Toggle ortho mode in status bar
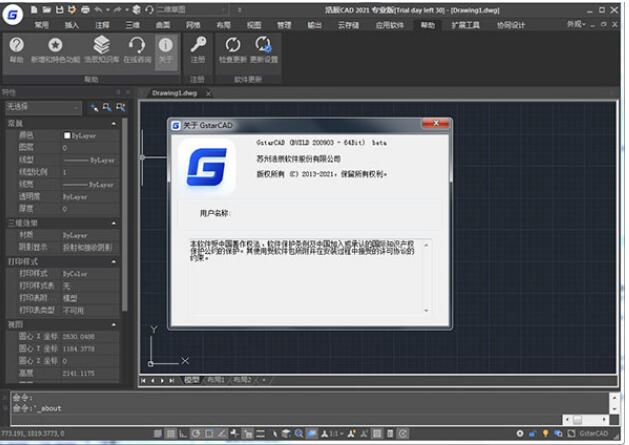629x445 pixels. pyautogui.click(x=183, y=433)
